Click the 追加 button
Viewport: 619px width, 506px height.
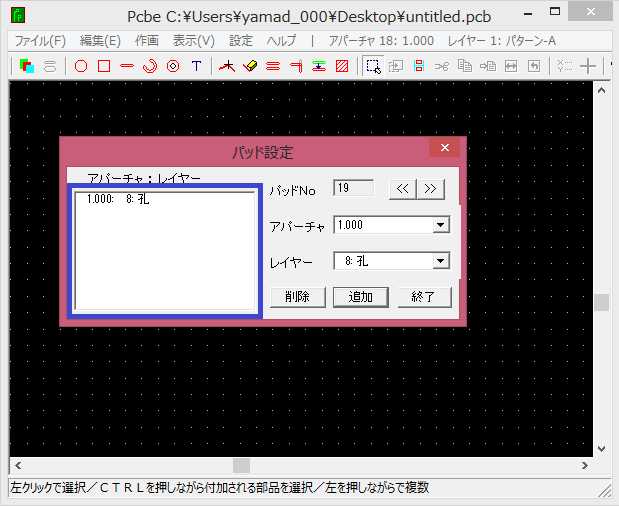361,297
